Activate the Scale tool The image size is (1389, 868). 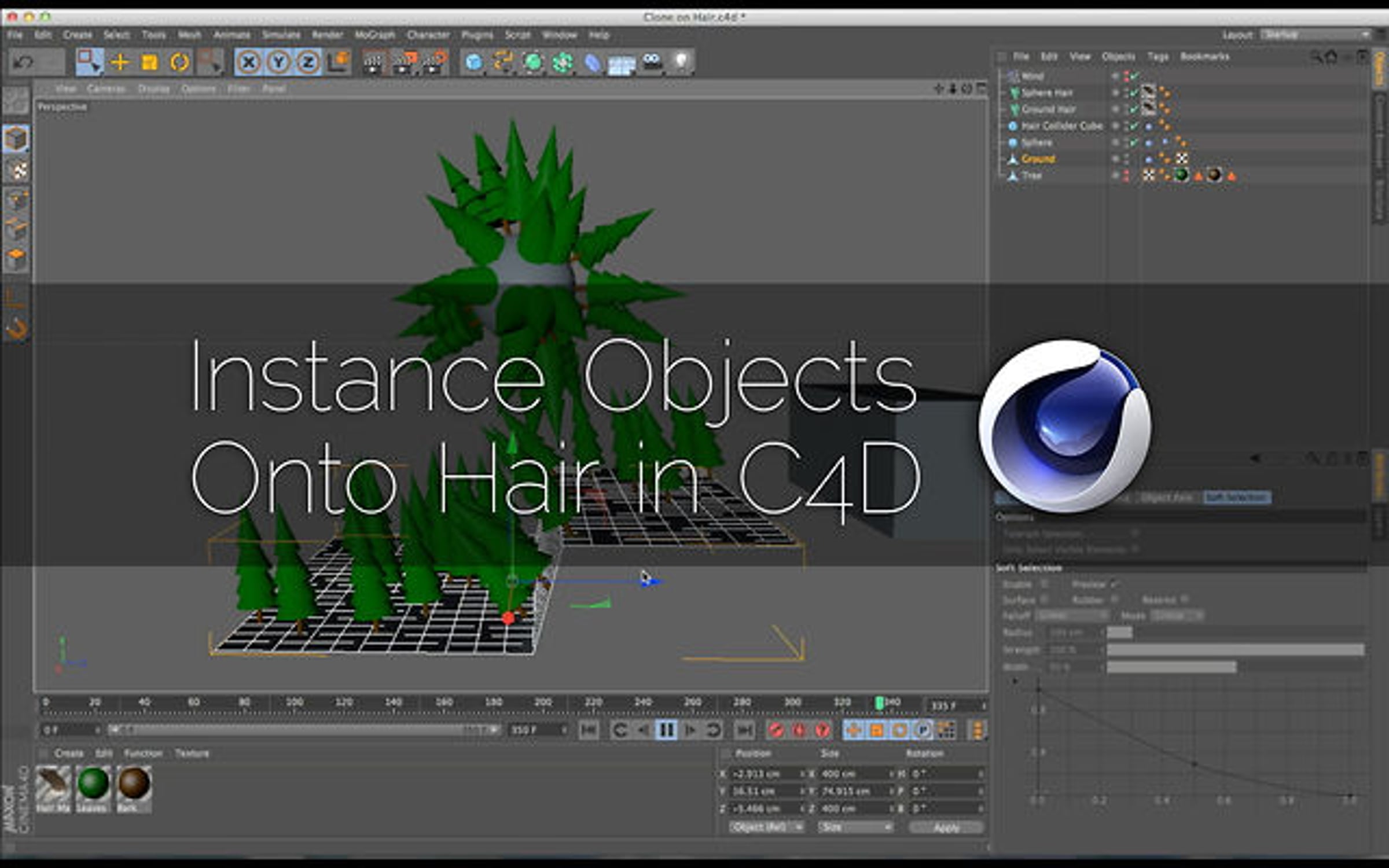(150, 62)
